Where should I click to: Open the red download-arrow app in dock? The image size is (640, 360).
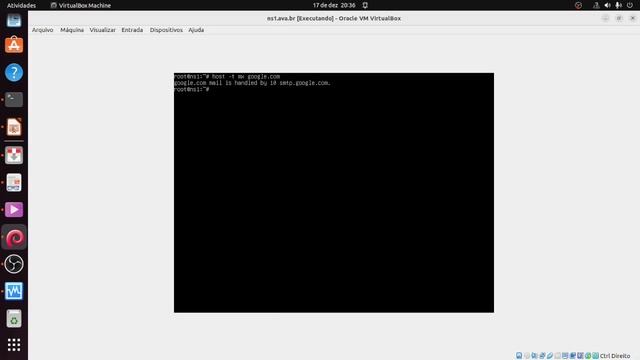tap(14, 155)
